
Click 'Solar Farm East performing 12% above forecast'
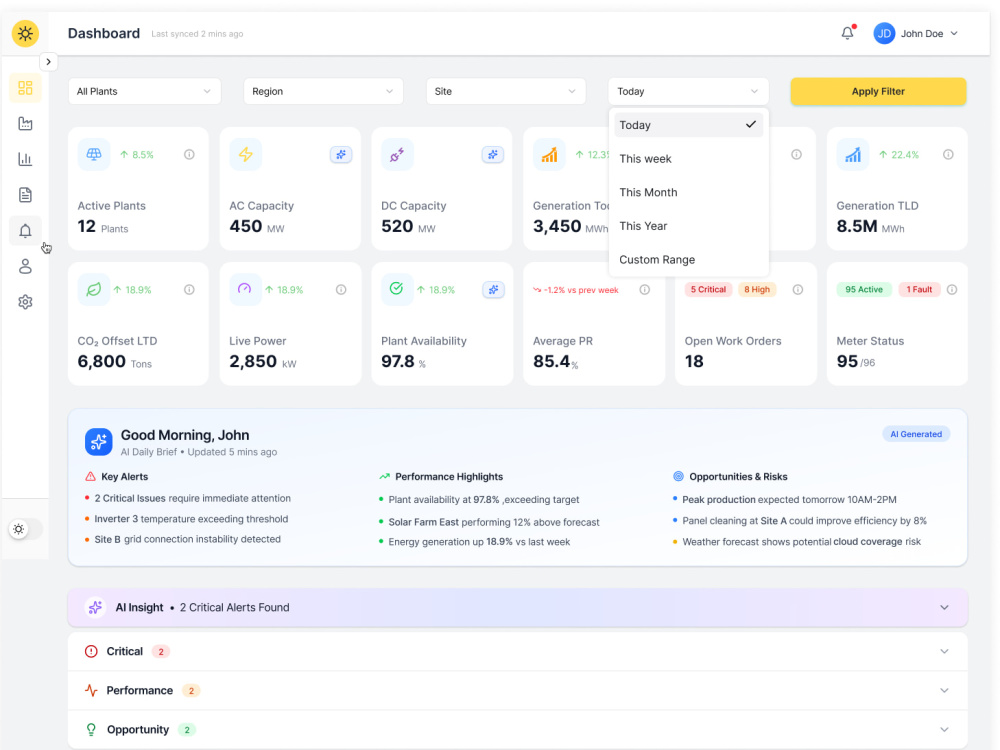494,522
